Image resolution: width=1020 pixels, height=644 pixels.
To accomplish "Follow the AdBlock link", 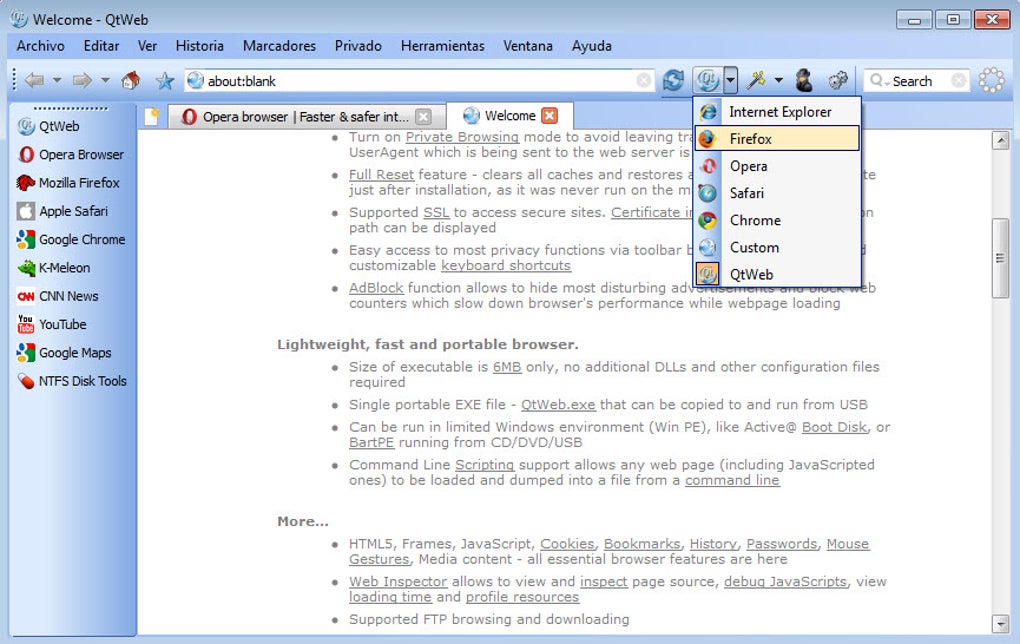I will [x=376, y=288].
